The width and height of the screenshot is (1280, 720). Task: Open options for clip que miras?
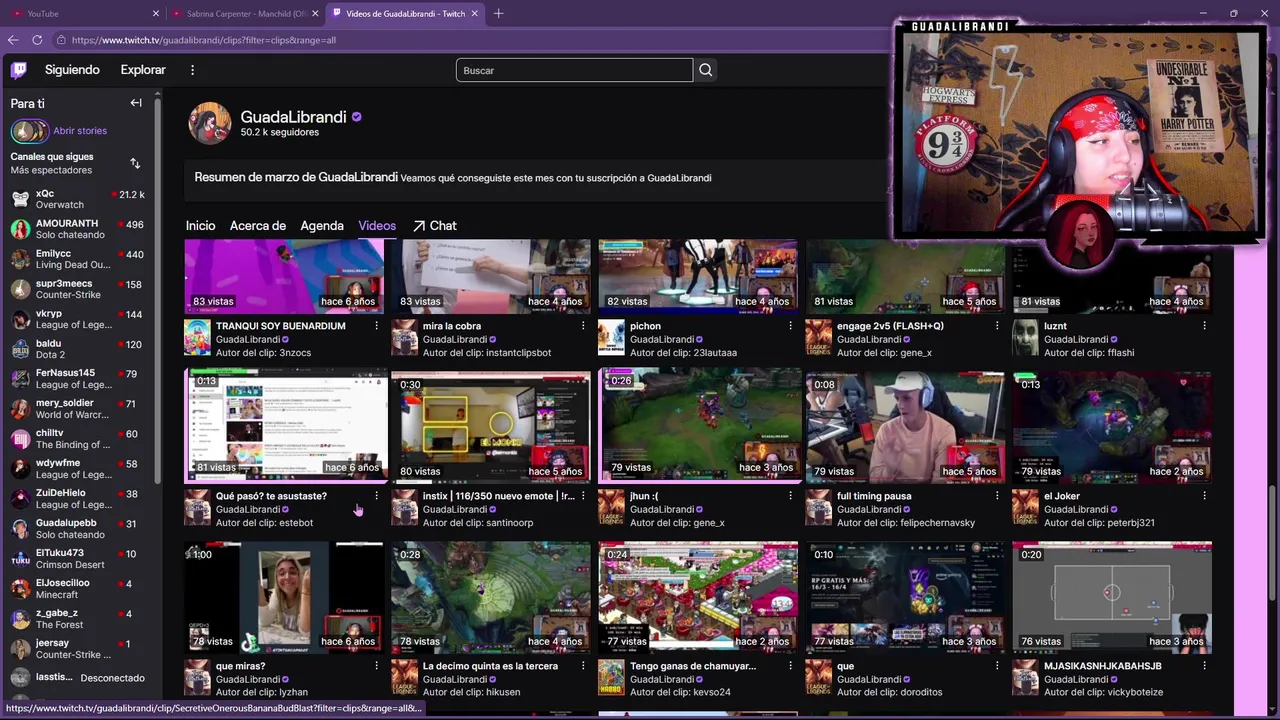pos(376,666)
